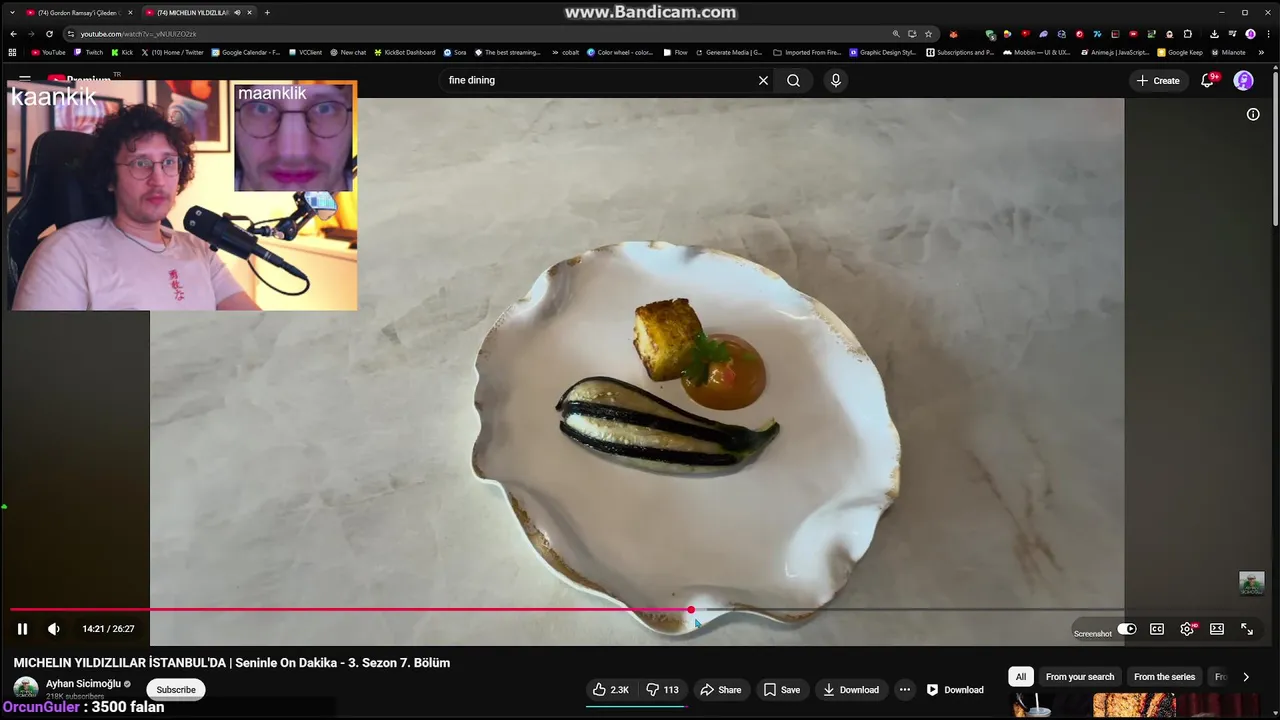Open the YouTube guide hamburger menu
The height and width of the screenshot is (720, 1280).
pos(25,79)
